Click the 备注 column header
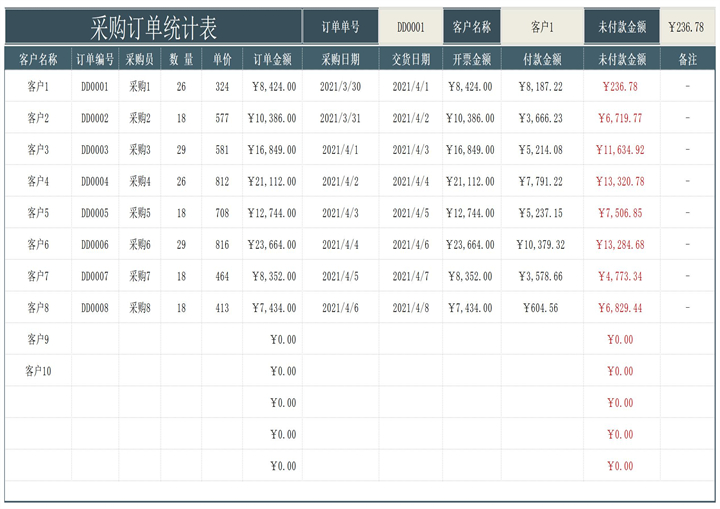720x509 pixels. 687,60
